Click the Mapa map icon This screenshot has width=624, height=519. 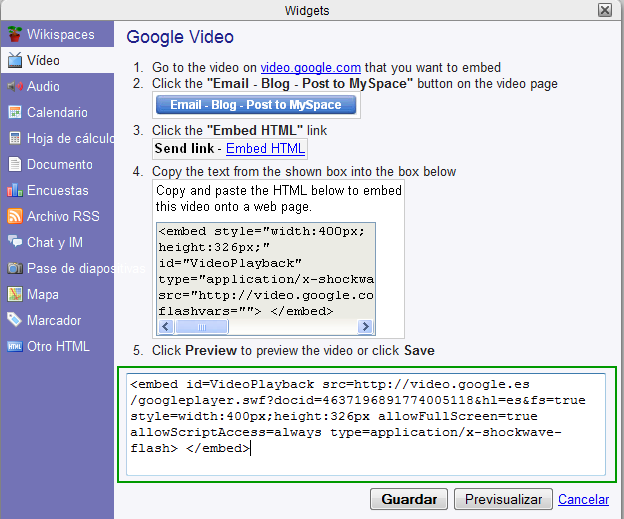(15, 294)
